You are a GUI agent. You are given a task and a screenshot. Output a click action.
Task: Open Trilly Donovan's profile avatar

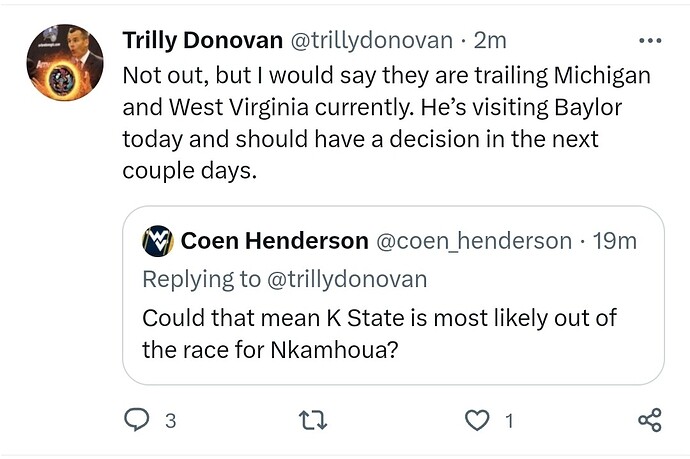point(65,61)
